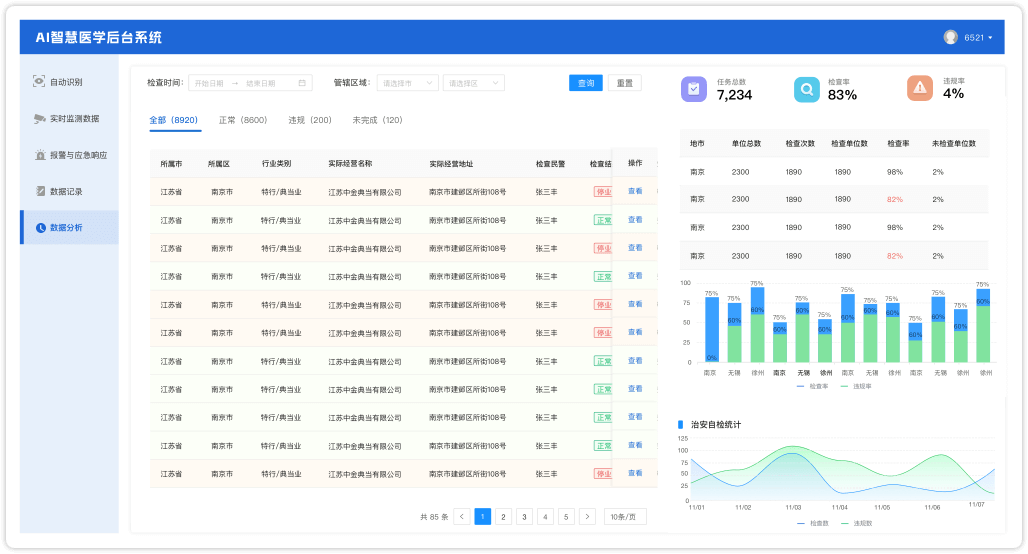Viewport: 1028px width, 554px height.
Task: Click the purple 任务总数 checklist icon
Action: click(x=694, y=89)
